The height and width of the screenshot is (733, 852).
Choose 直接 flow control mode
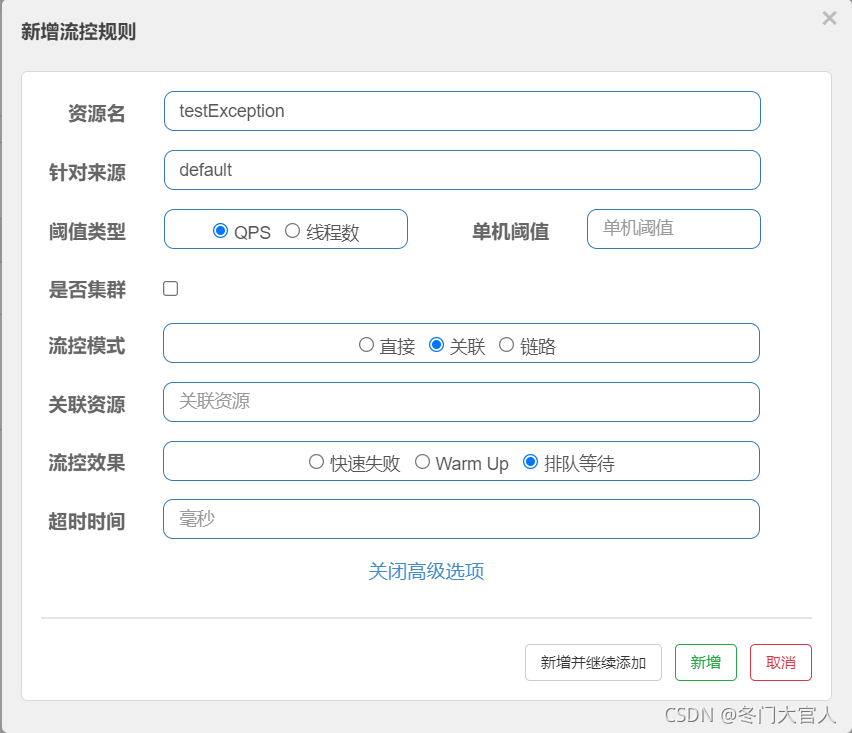tap(367, 343)
